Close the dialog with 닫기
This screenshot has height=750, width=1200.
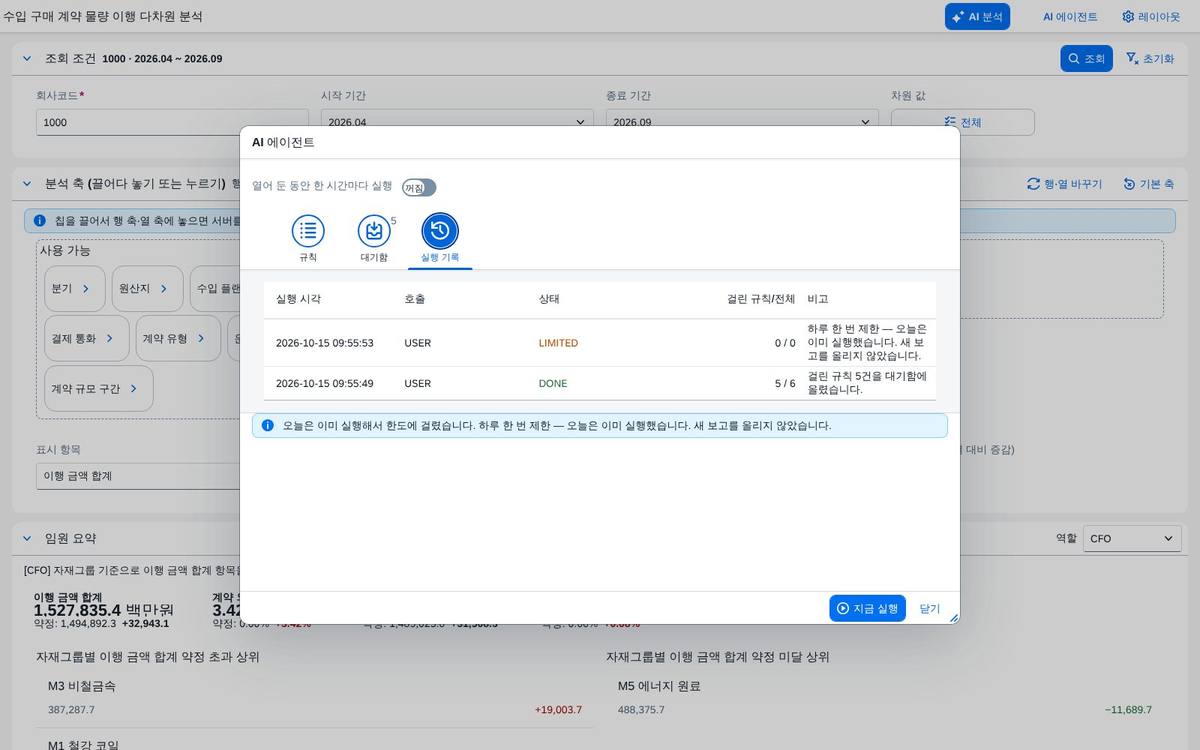pyautogui.click(x=930, y=608)
